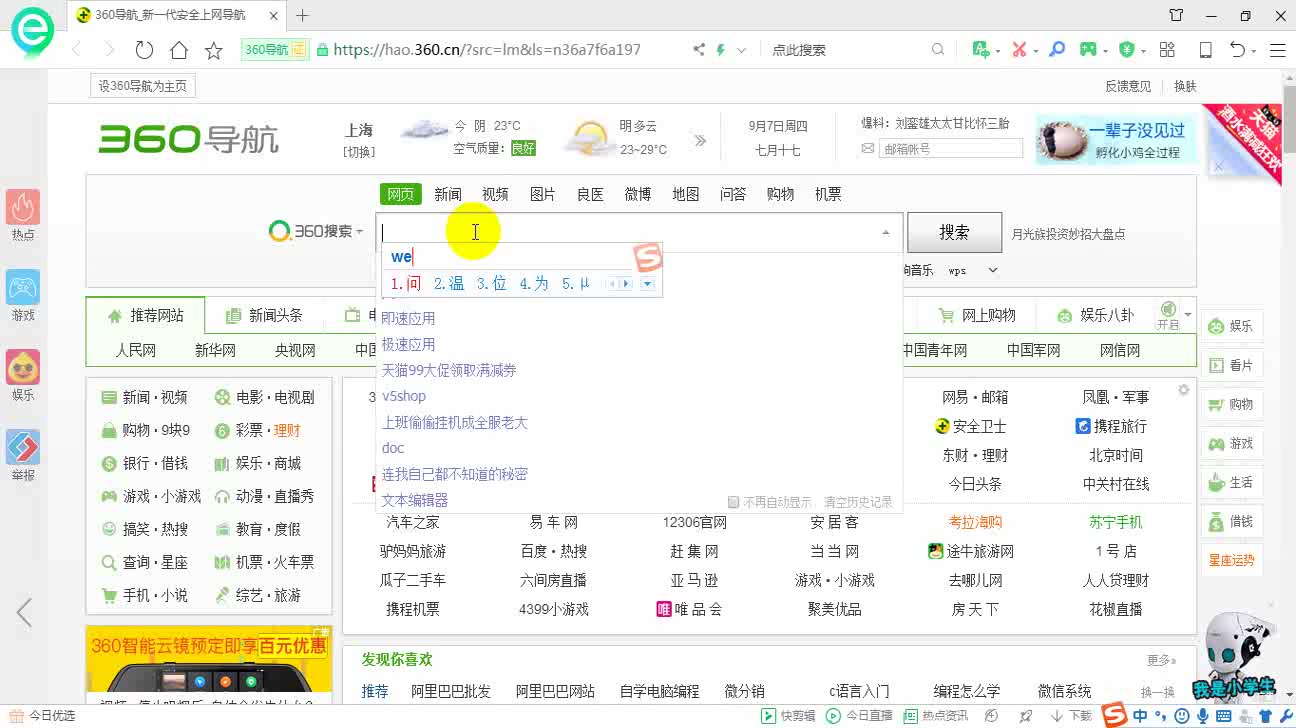The width and height of the screenshot is (1296, 728).
Task: Click the 搜索 search button
Action: coord(954,232)
